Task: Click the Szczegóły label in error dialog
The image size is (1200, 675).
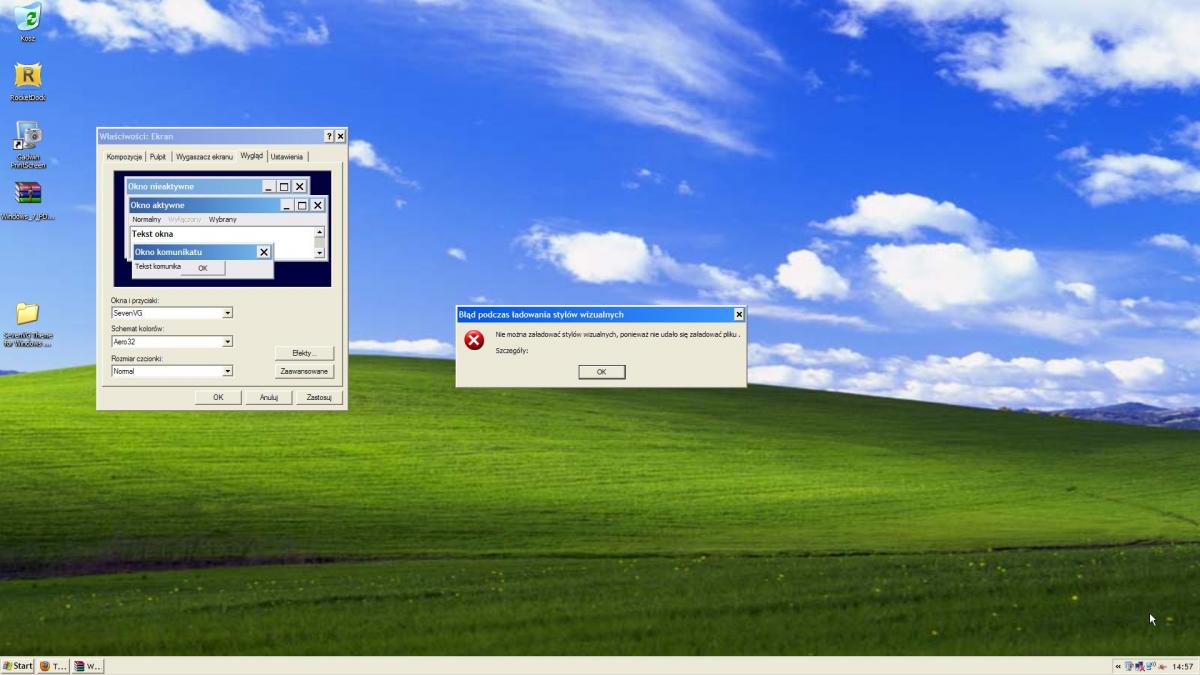Action: [x=511, y=350]
